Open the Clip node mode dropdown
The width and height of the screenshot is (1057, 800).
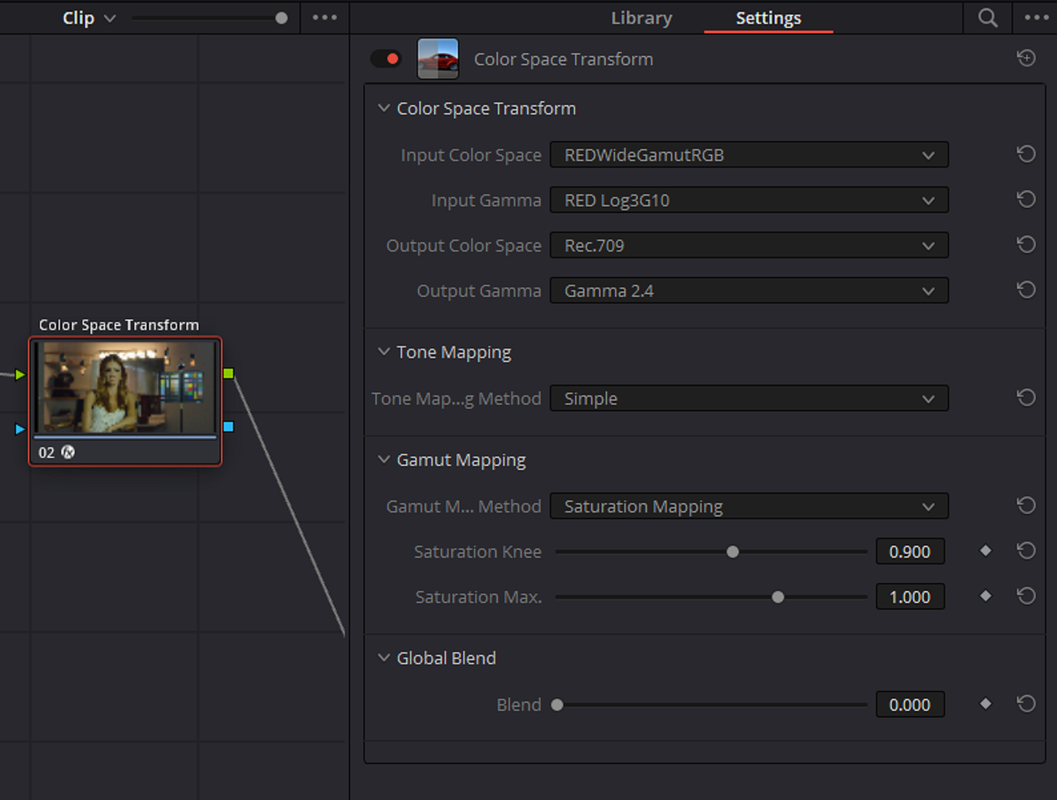[x=89, y=18]
